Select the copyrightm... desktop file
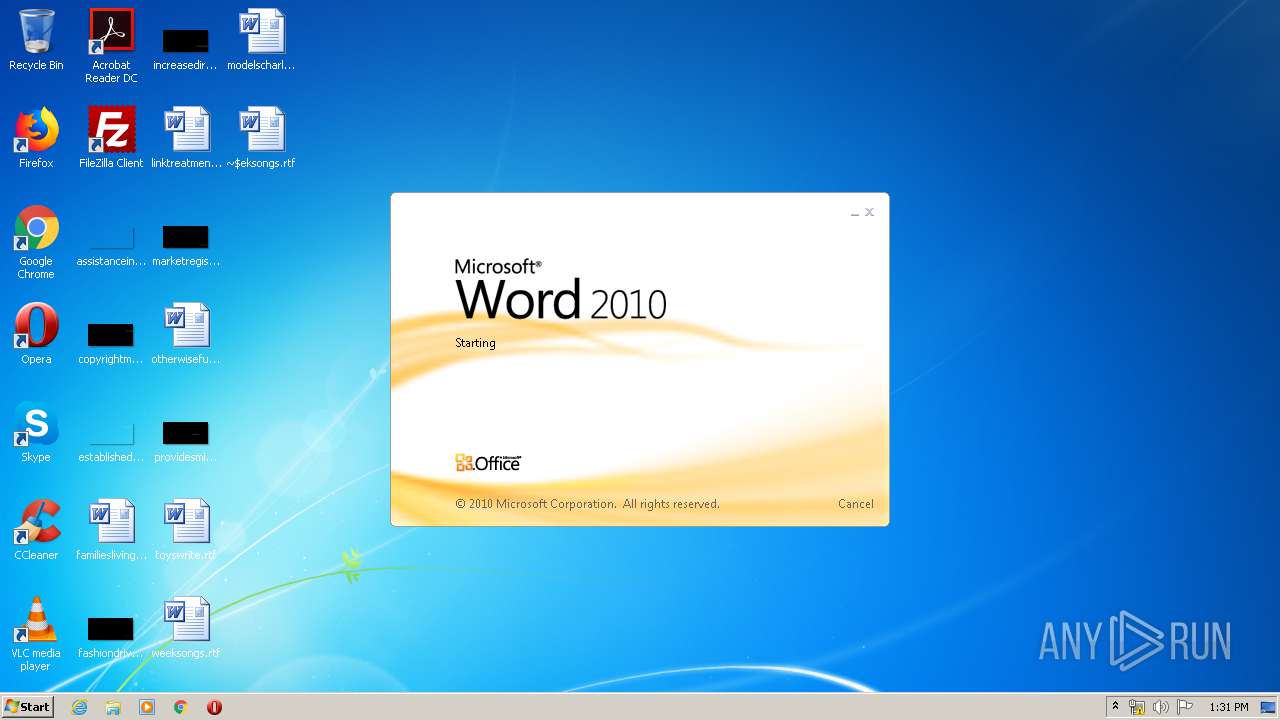Screen dimensions: 1280x720 point(111,342)
